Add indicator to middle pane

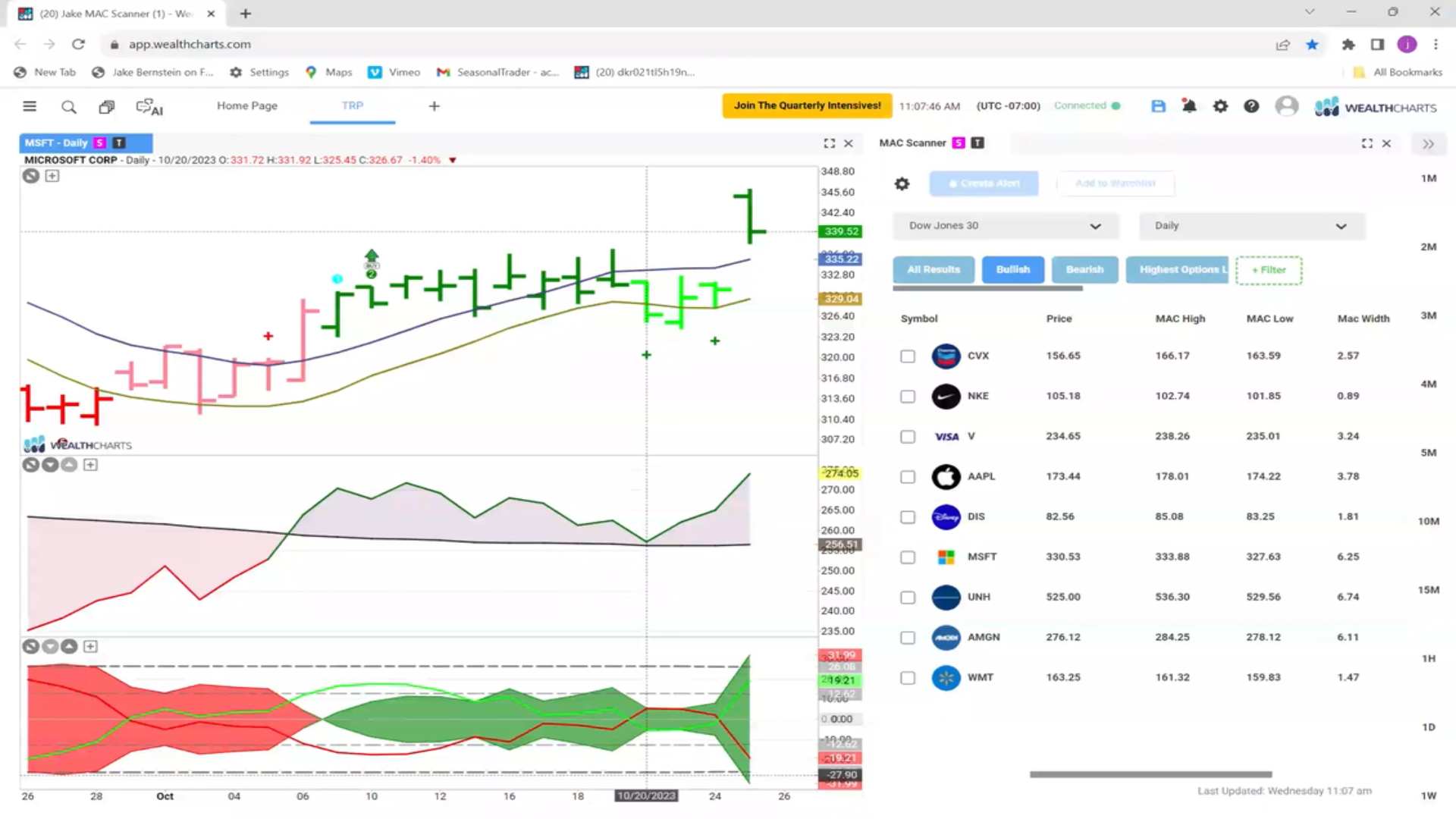pos(90,465)
